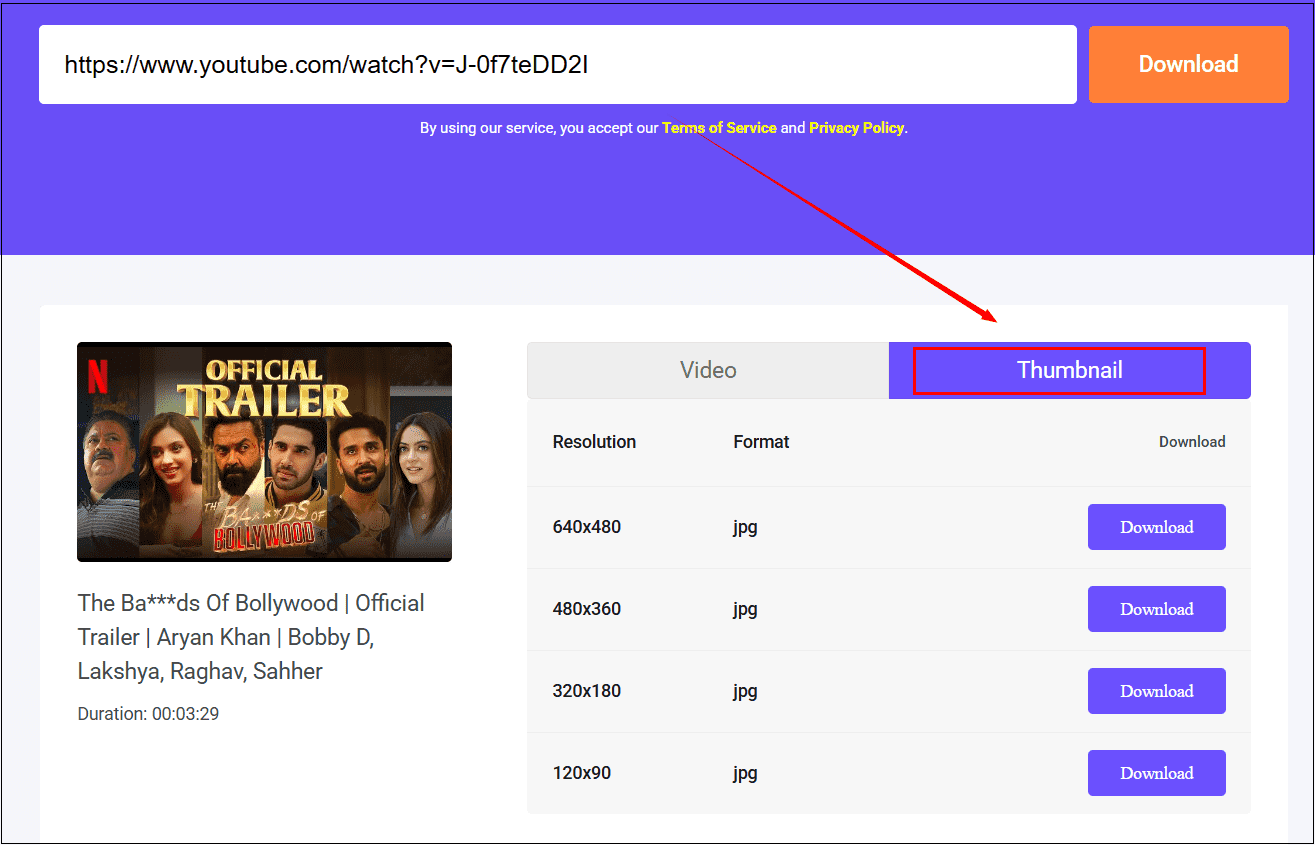
Task: Click the Resolution column header
Action: (x=594, y=442)
